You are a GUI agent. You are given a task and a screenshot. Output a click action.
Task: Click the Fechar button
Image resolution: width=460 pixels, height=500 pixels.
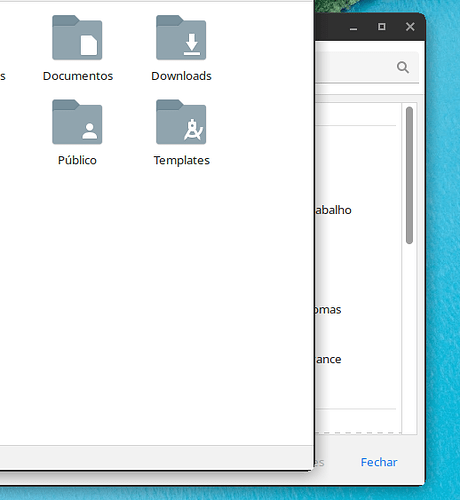379,462
